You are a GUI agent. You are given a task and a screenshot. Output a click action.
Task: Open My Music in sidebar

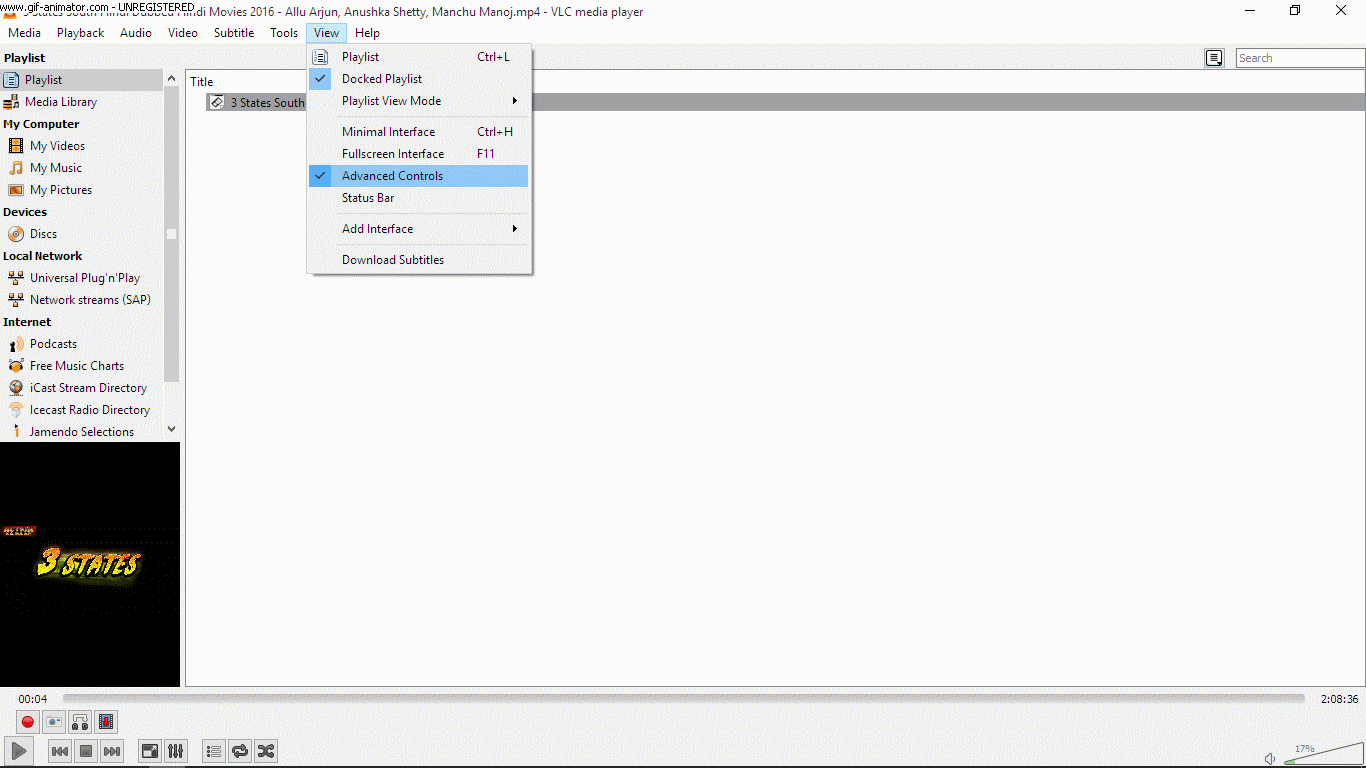82,168
